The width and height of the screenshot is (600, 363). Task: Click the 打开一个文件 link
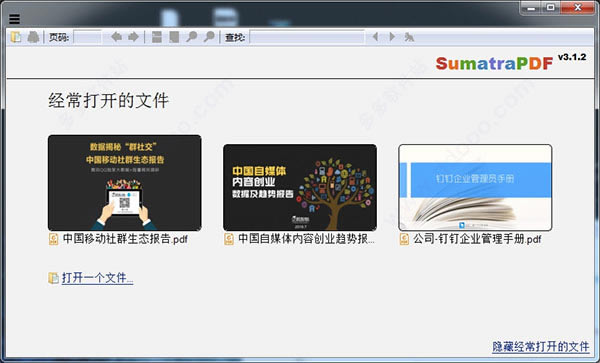(x=98, y=278)
